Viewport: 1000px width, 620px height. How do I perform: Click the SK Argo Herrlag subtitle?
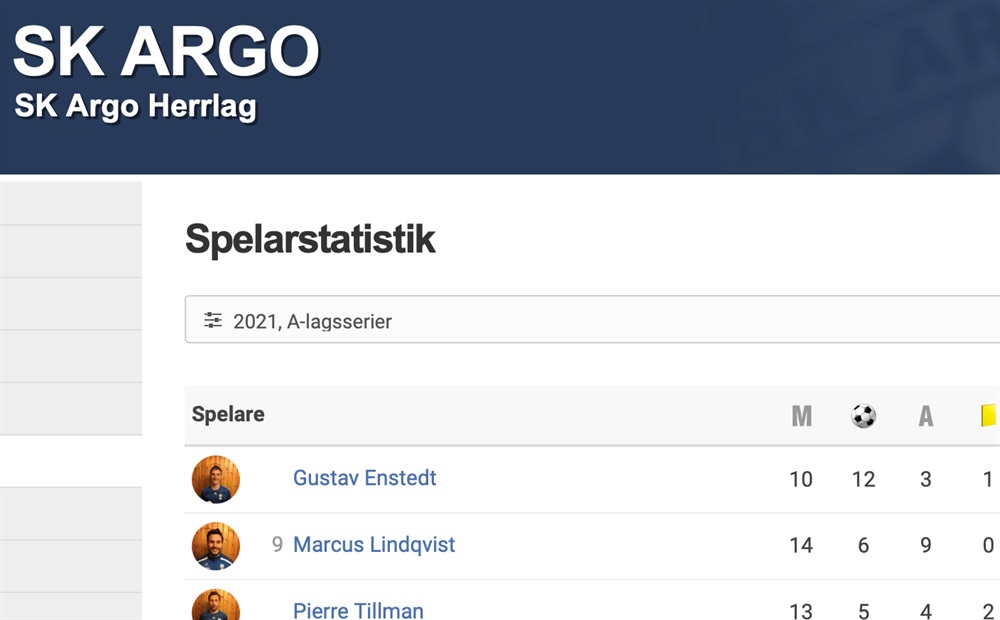pyautogui.click(x=135, y=106)
